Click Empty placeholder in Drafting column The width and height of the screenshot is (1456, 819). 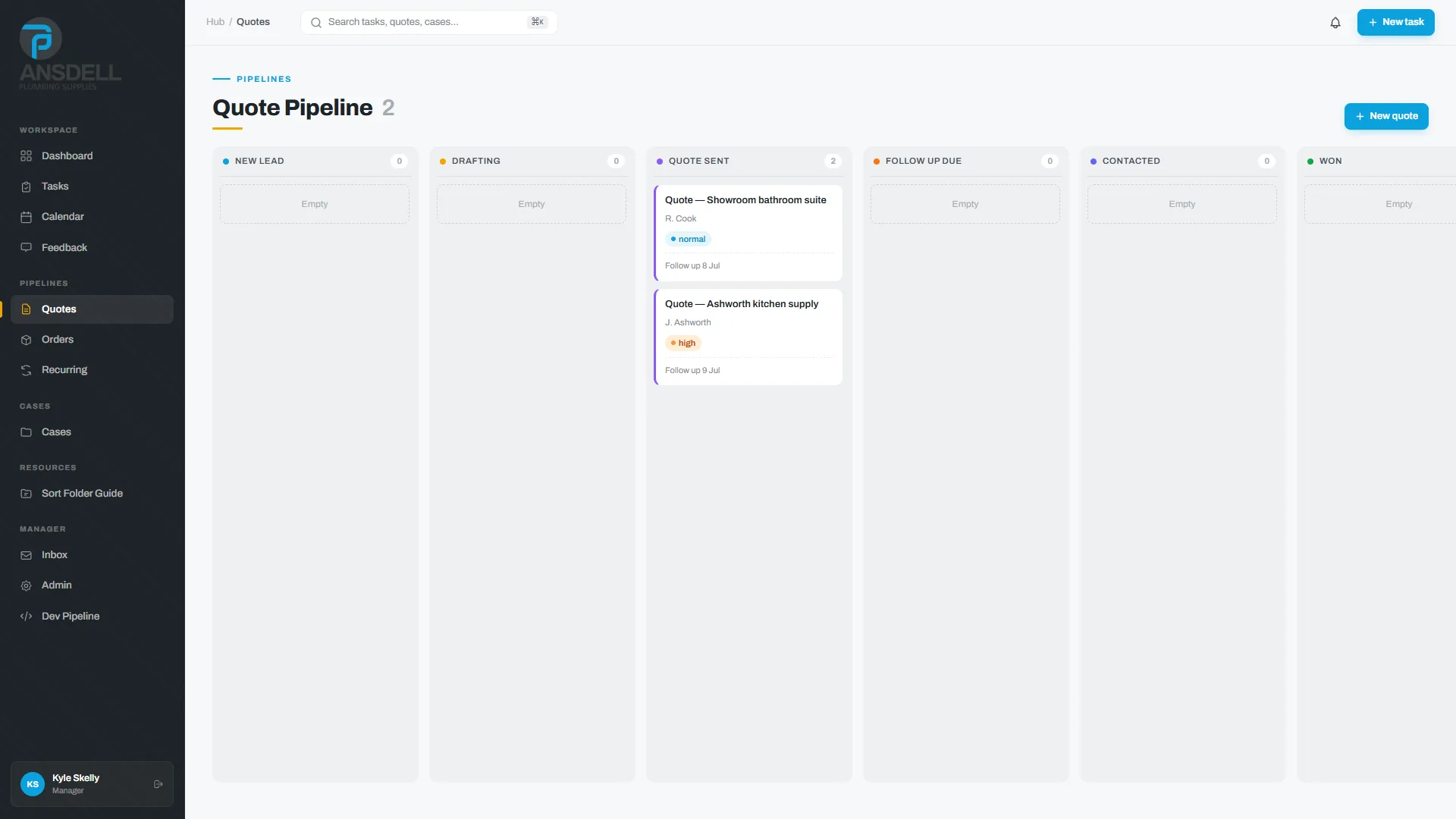coord(532,204)
